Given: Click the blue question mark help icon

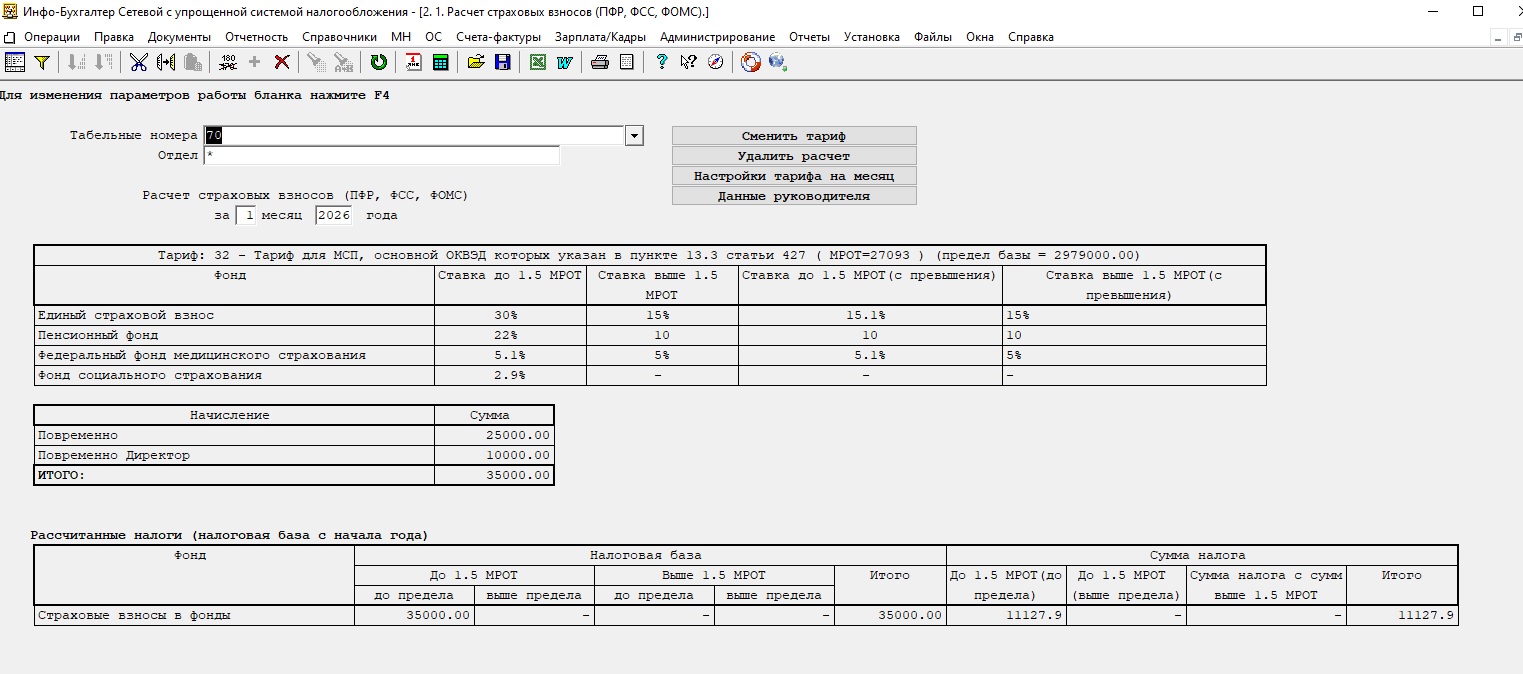Looking at the screenshot, I should tap(661, 62).
